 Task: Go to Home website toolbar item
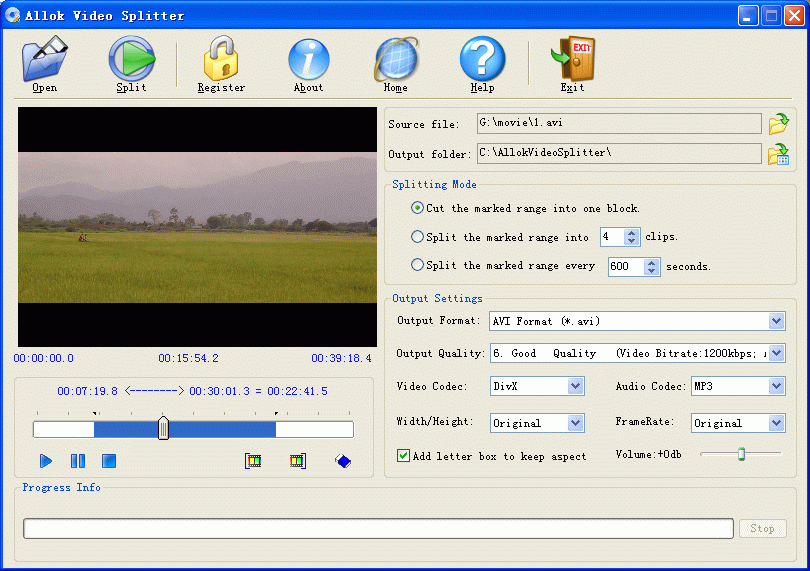coord(395,62)
